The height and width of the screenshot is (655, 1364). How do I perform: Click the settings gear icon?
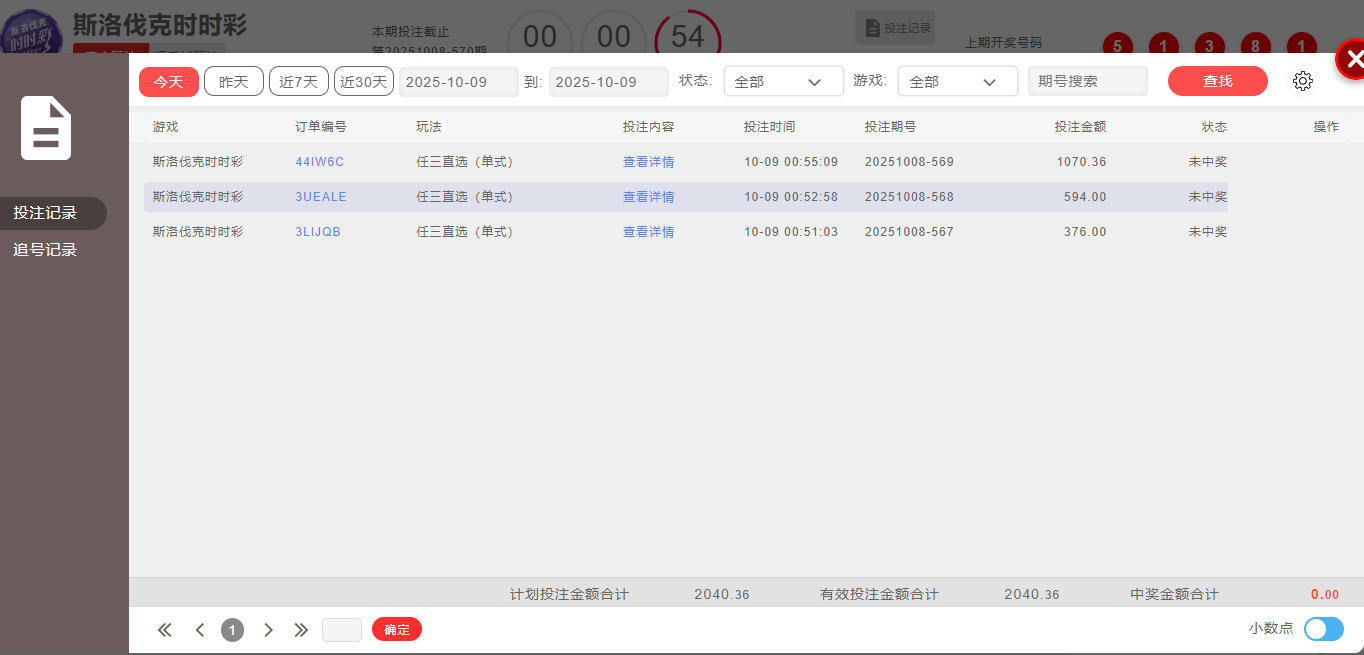[x=1302, y=81]
